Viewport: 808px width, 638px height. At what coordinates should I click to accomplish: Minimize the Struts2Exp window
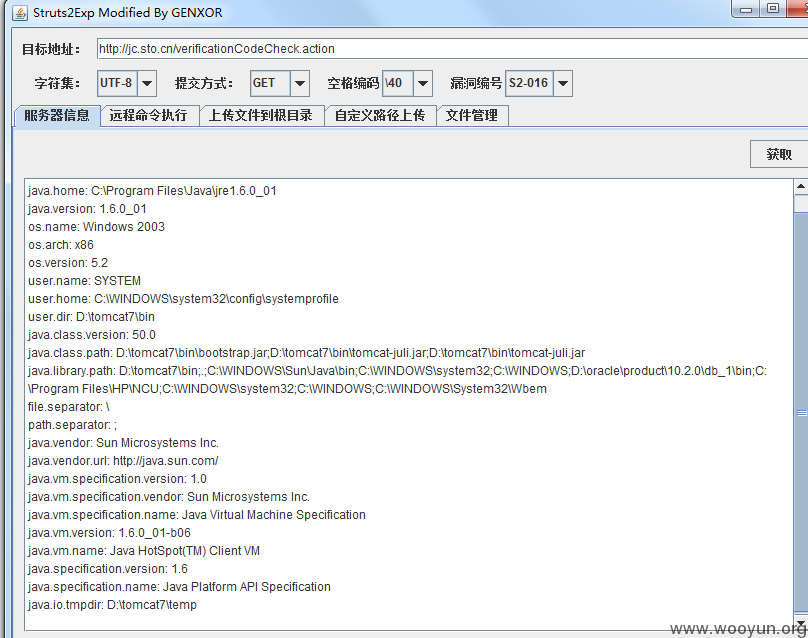point(745,9)
